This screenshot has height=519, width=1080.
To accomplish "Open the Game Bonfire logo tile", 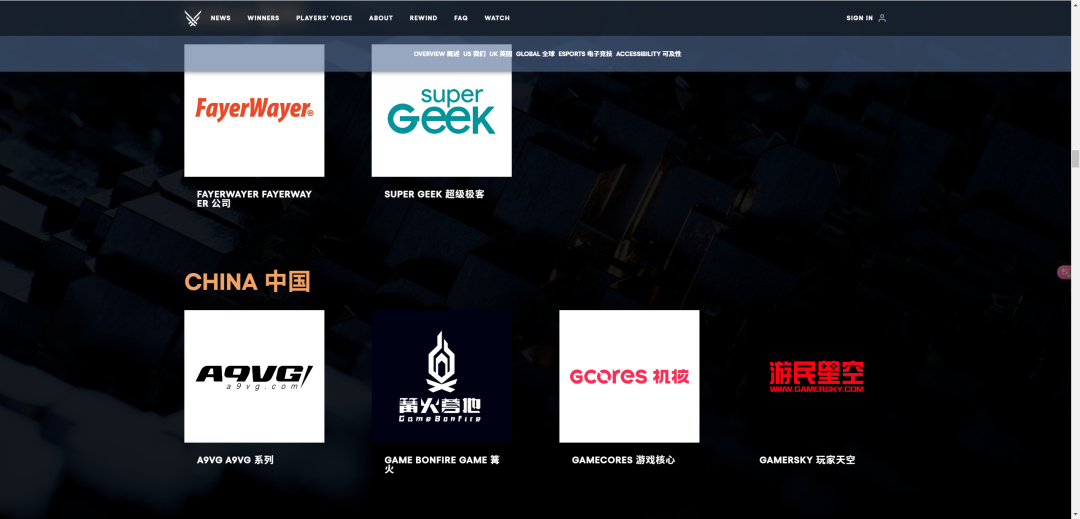I will click(442, 376).
